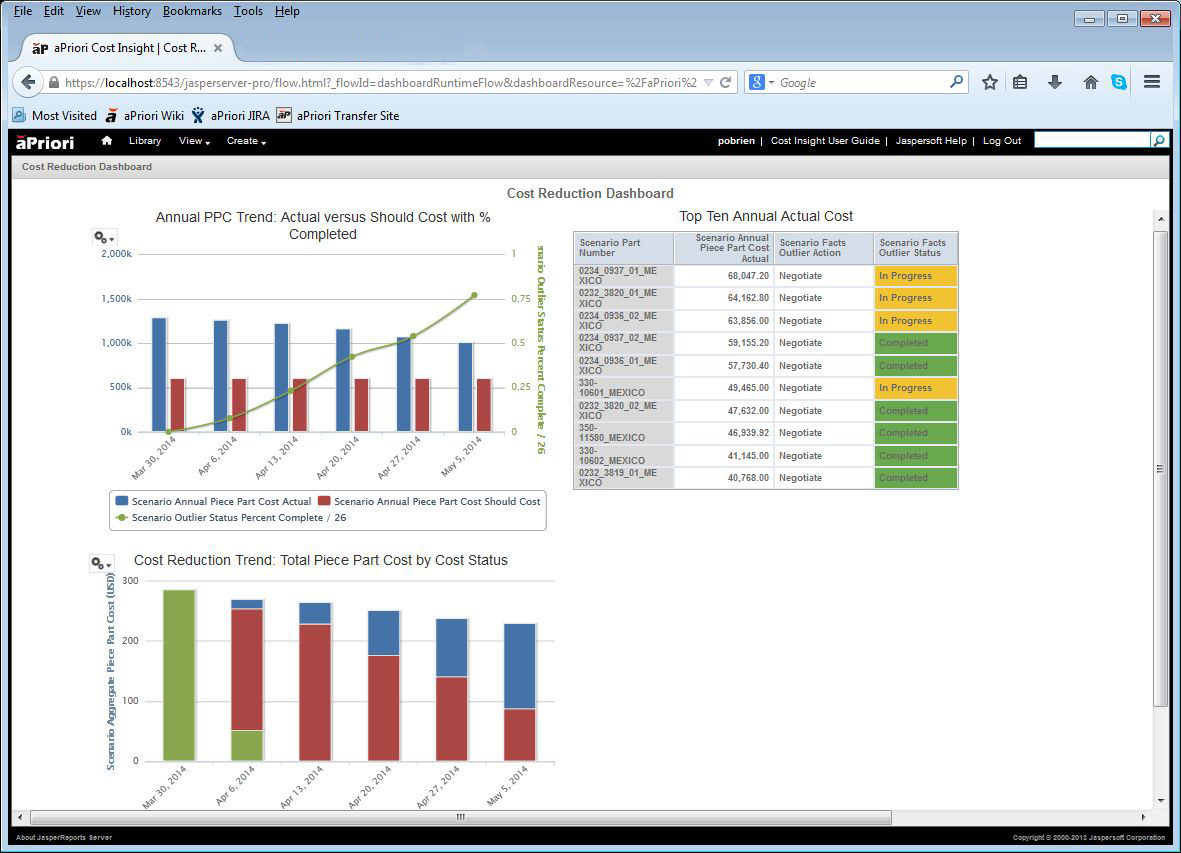The width and height of the screenshot is (1181, 853).
Task: Open the chart options gear on Annual PPC Trend
Action: point(103,236)
